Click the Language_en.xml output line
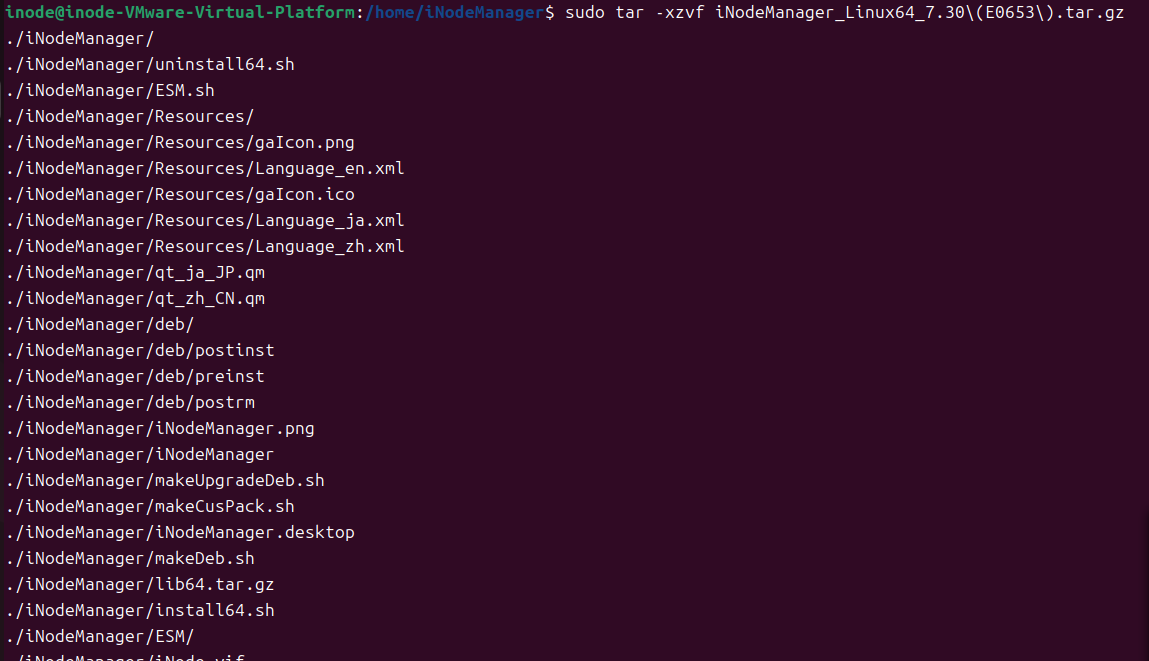This screenshot has width=1149, height=661. pyautogui.click(x=205, y=168)
